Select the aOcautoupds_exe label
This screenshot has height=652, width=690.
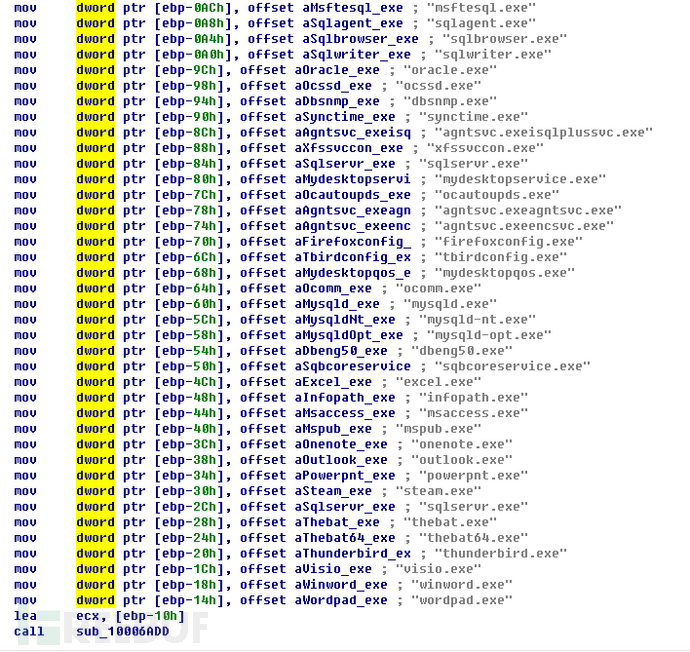point(352,195)
